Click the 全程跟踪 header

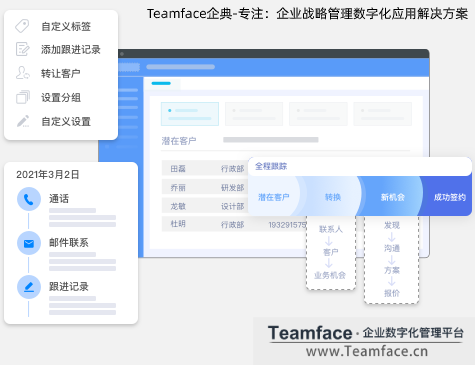click(x=271, y=166)
